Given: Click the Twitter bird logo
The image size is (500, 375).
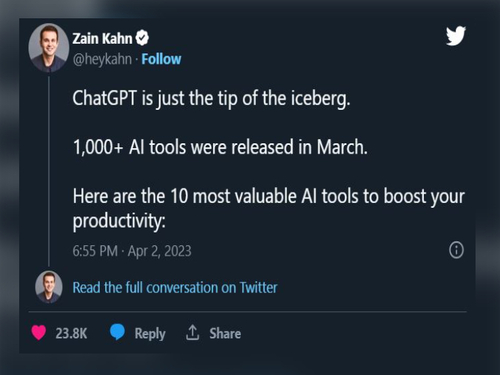Looking at the screenshot, I should click(x=456, y=36).
